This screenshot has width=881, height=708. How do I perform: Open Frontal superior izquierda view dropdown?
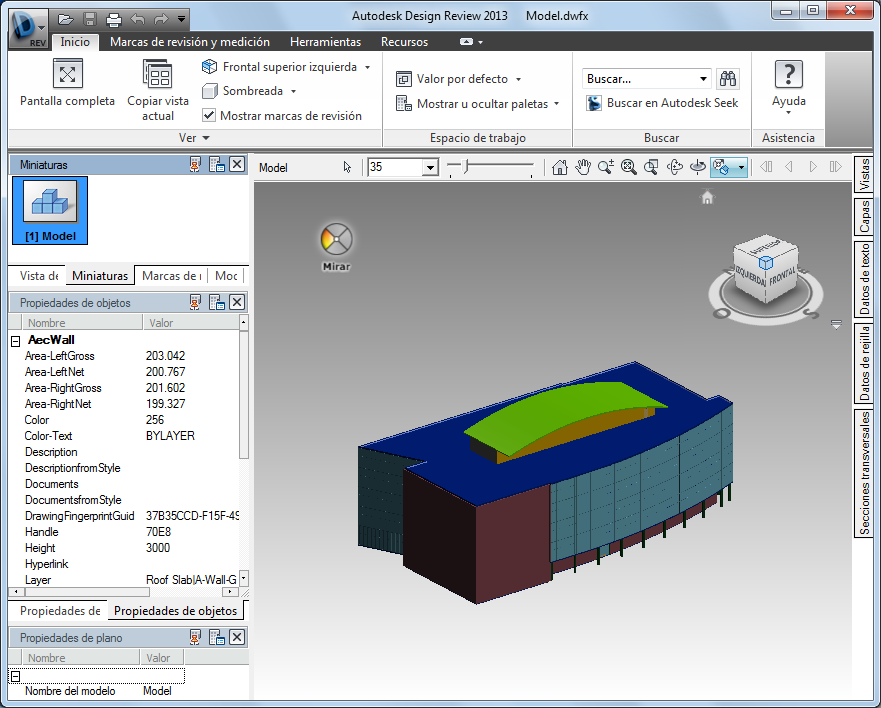[x=367, y=67]
